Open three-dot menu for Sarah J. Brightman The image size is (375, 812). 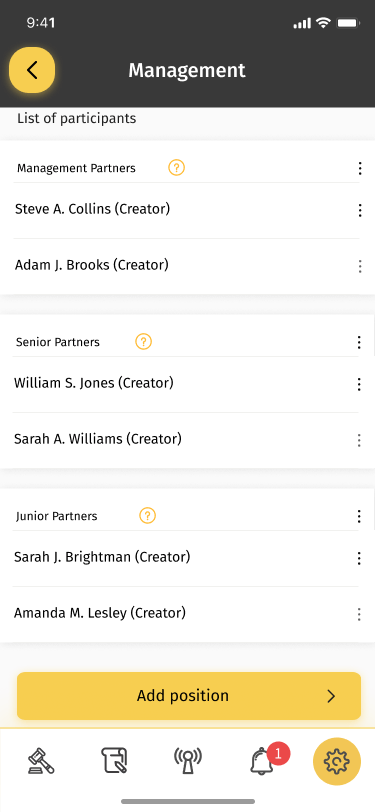point(358,558)
